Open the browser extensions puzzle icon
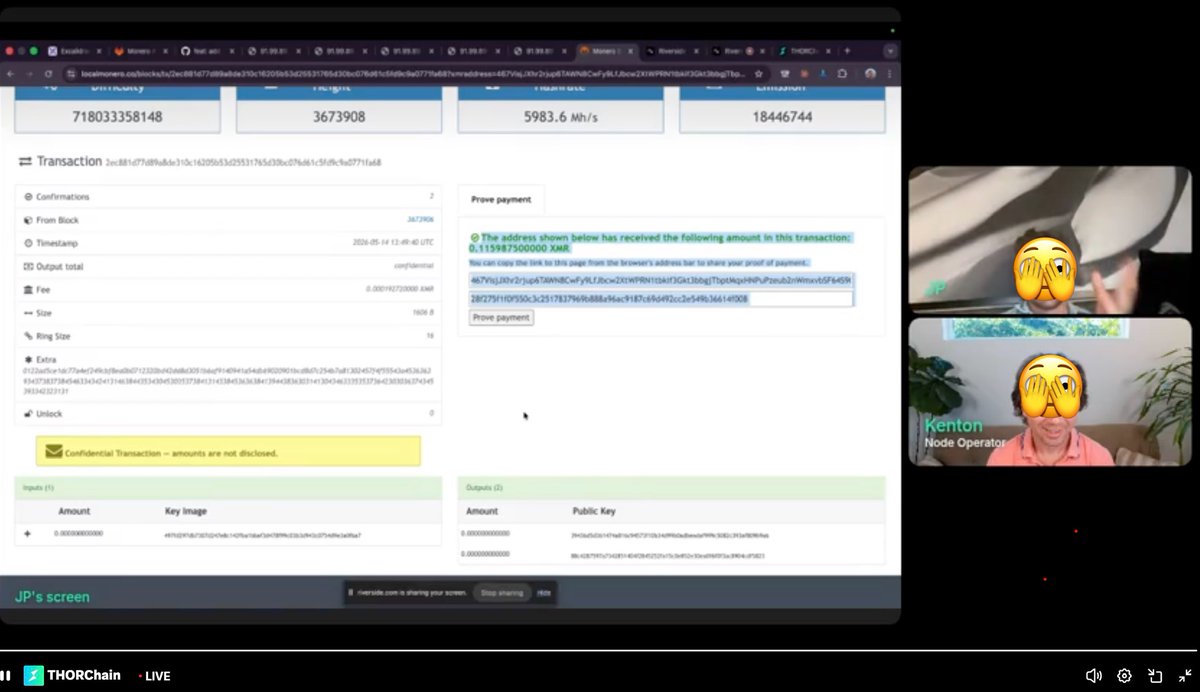This screenshot has height=692, width=1200. click(x=841, y=74)
